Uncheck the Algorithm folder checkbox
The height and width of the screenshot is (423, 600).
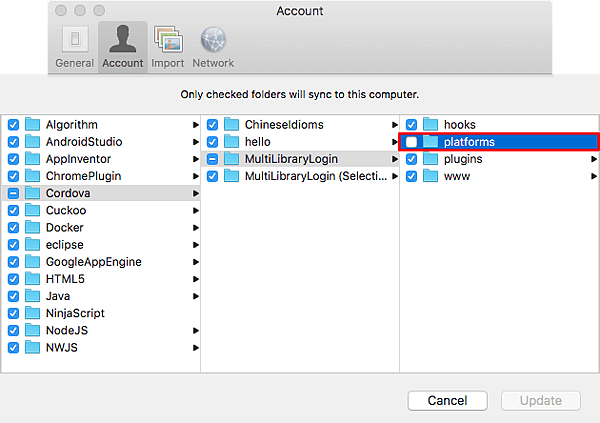point(13,125)
